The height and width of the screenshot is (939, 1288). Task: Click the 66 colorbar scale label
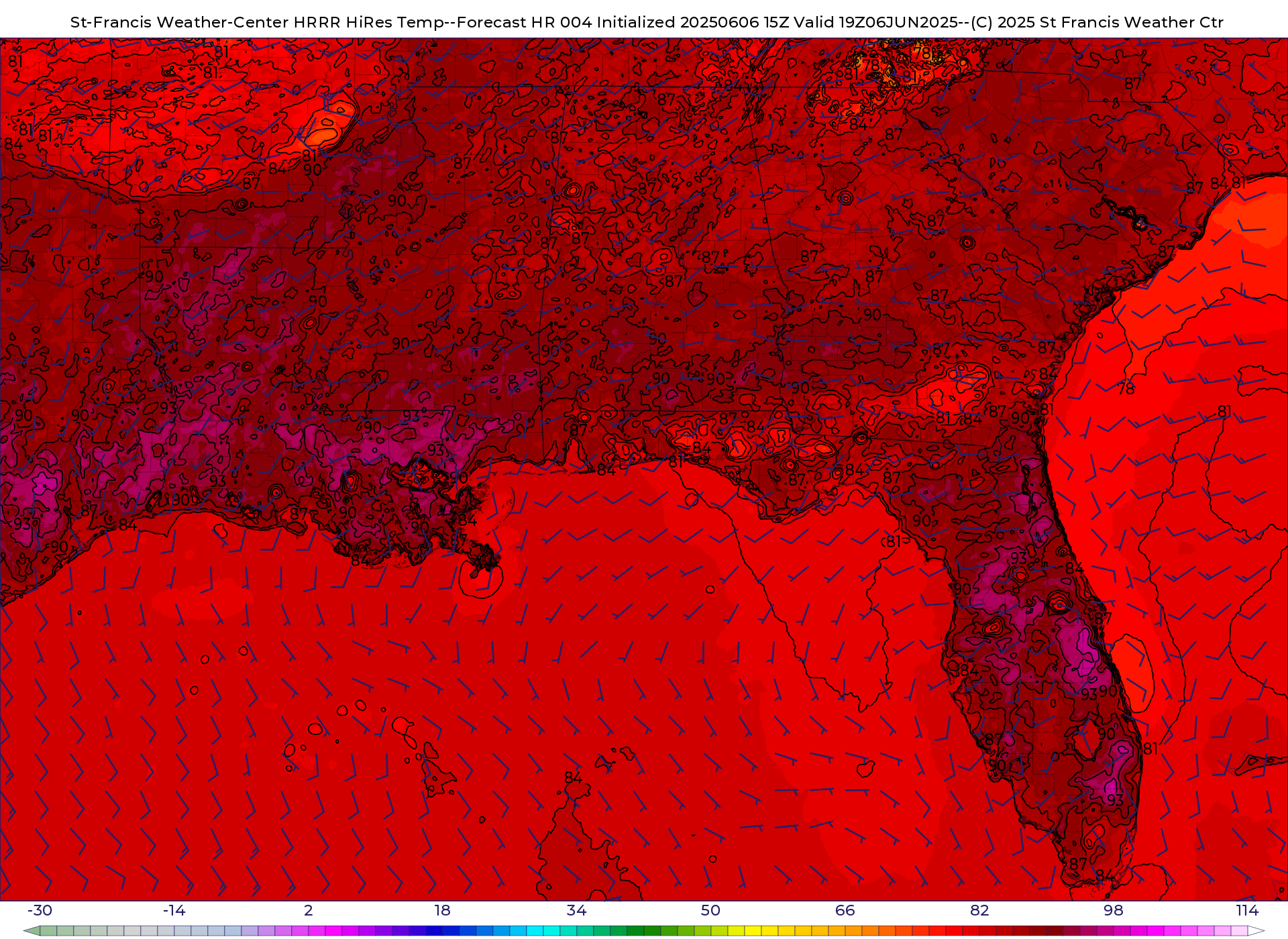coord(845,911)
